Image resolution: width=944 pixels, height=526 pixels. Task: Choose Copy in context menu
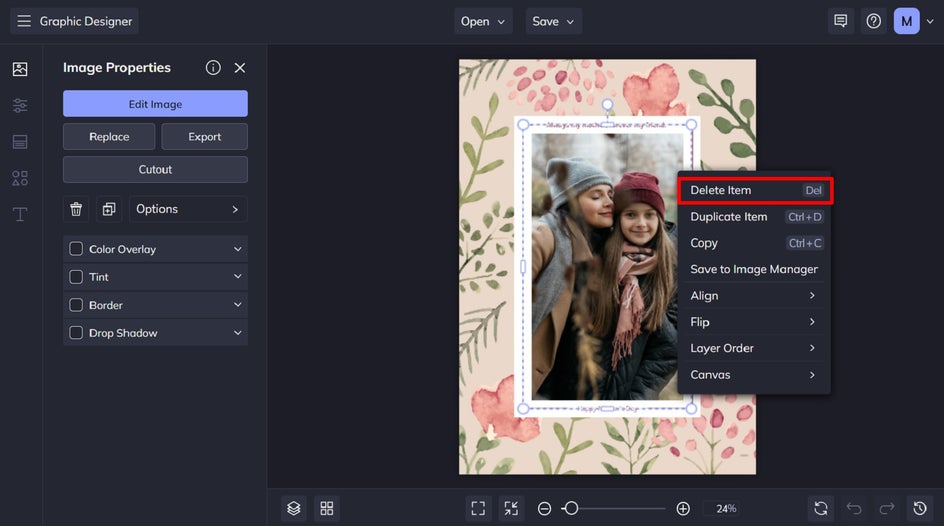point(754,243)
